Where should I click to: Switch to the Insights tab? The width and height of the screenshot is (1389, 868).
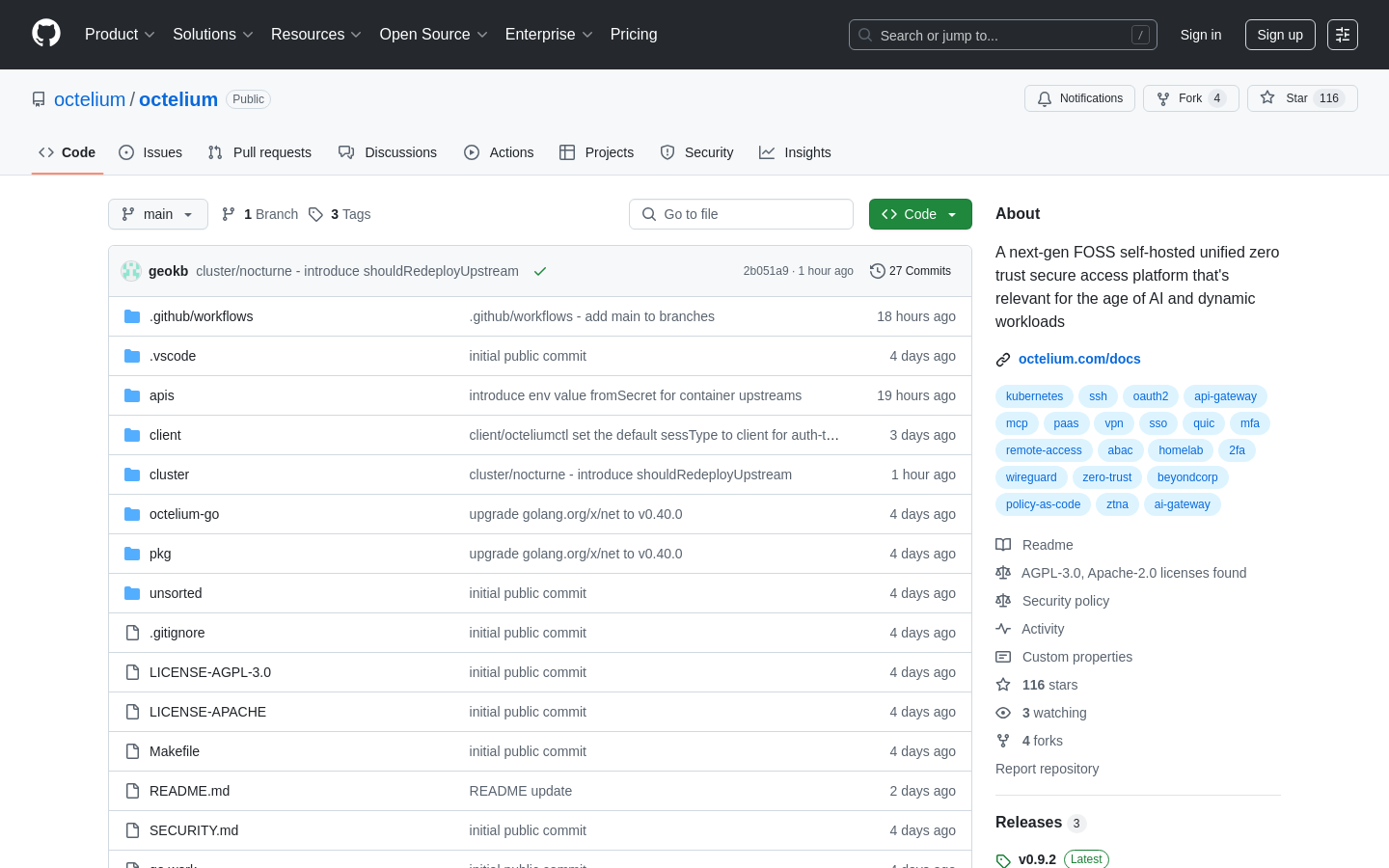pyautogui.click(x=795, y=152)
